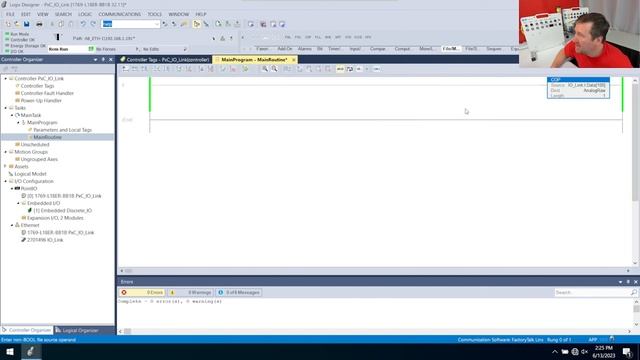The height and width of the screenshot is (360, 640).
Task: Select Embedded Discrete_IO module
Action: point(62,211)
